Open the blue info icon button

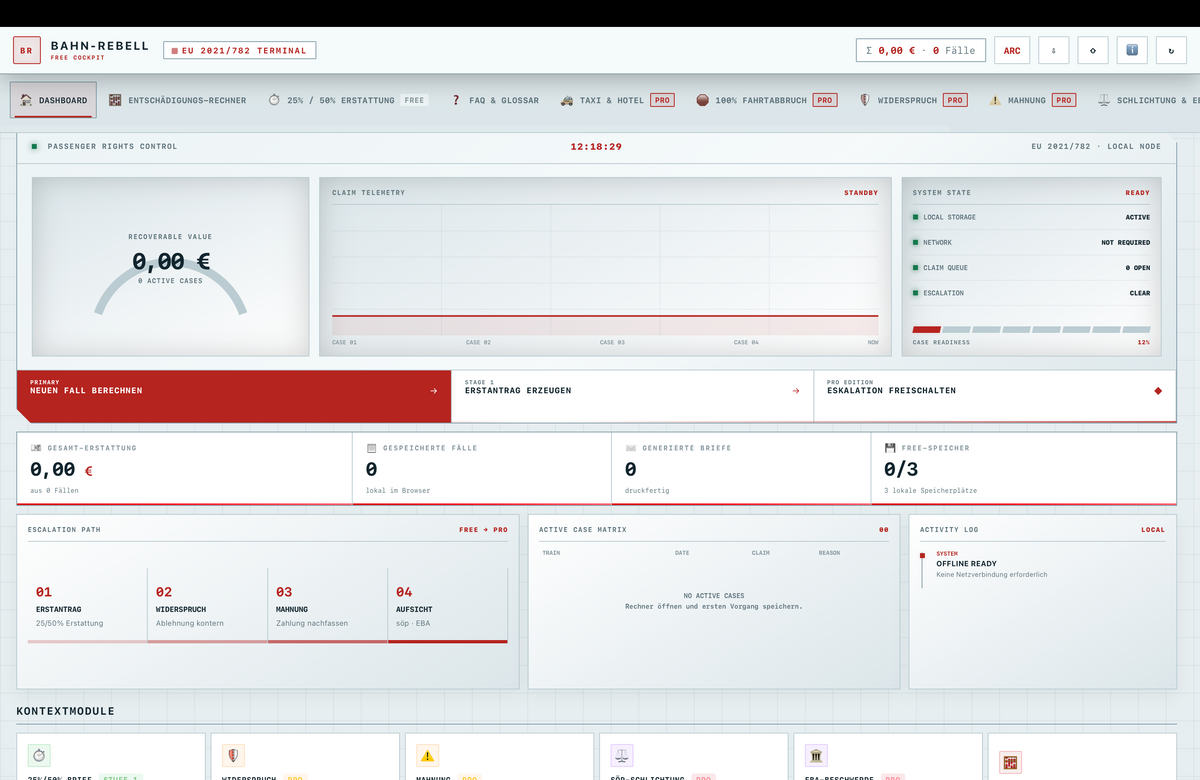(x=1132, y=50)
